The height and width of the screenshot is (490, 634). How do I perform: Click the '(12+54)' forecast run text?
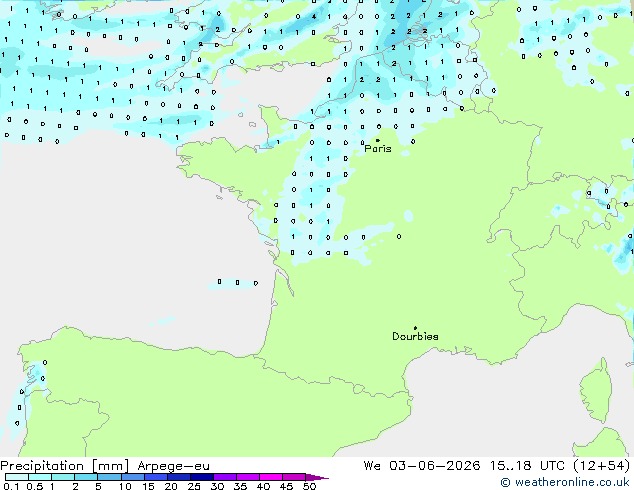(x=602, y=466)
